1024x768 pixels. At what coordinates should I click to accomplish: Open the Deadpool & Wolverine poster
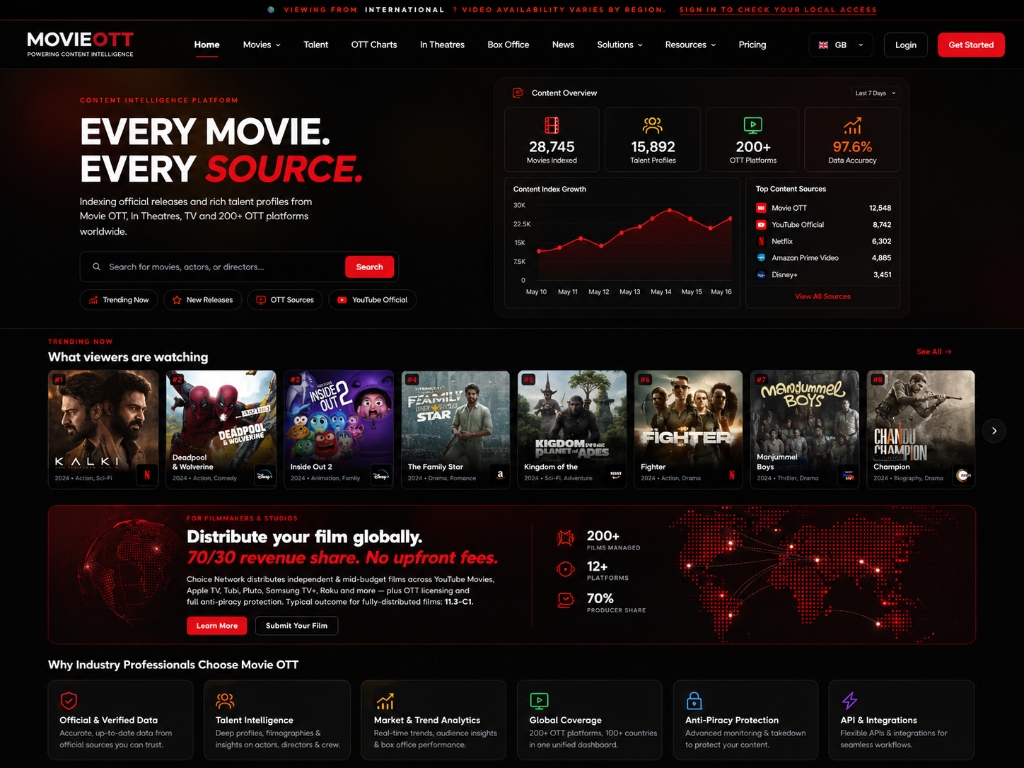tap(221, 429)
